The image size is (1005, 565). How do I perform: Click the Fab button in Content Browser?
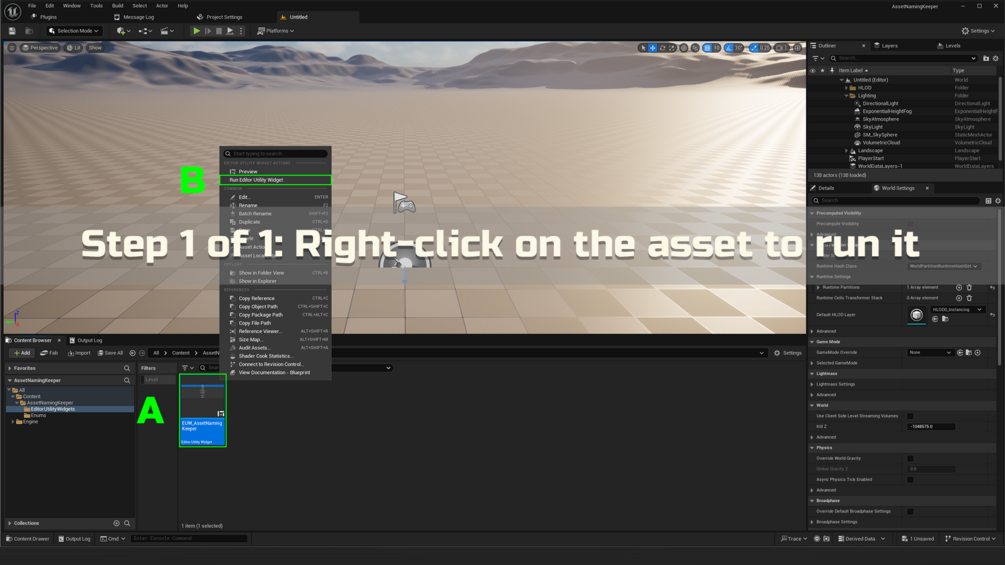click(49, 353)
